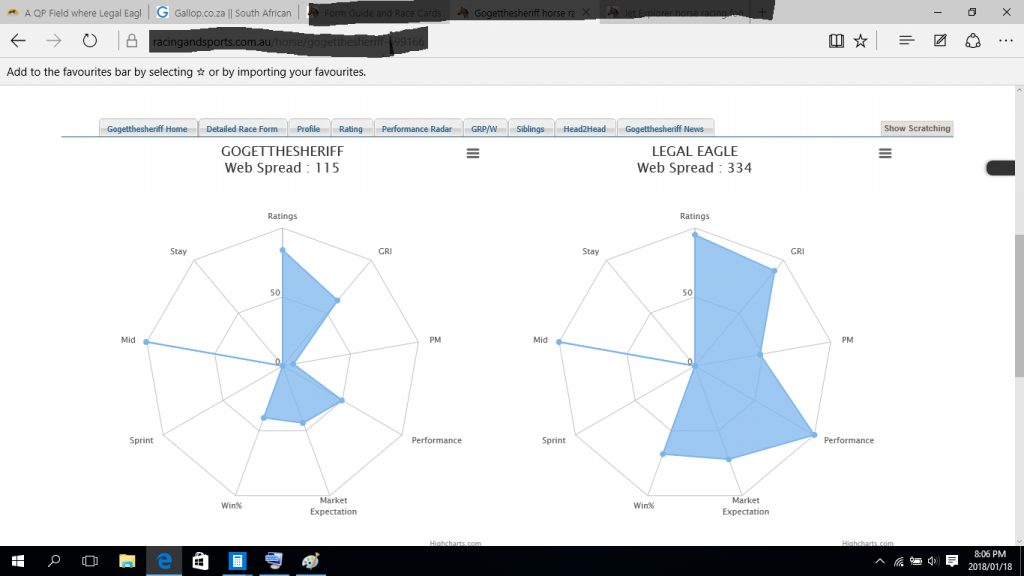Click the Show Scratching button
This screenshot has height=576, width=1024.
click(916, 129)
